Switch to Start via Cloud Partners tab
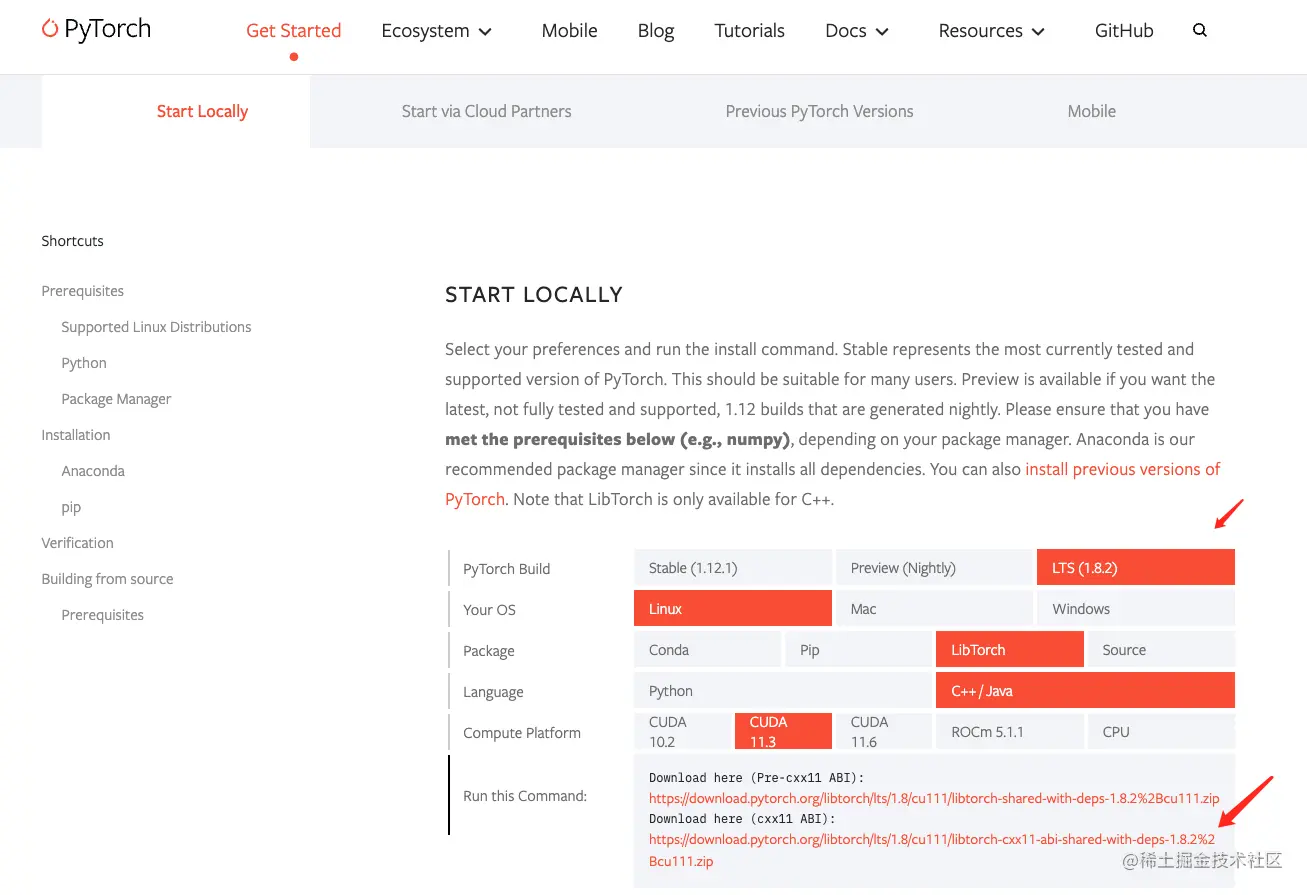1307x895 pixels. coord(486,111)
